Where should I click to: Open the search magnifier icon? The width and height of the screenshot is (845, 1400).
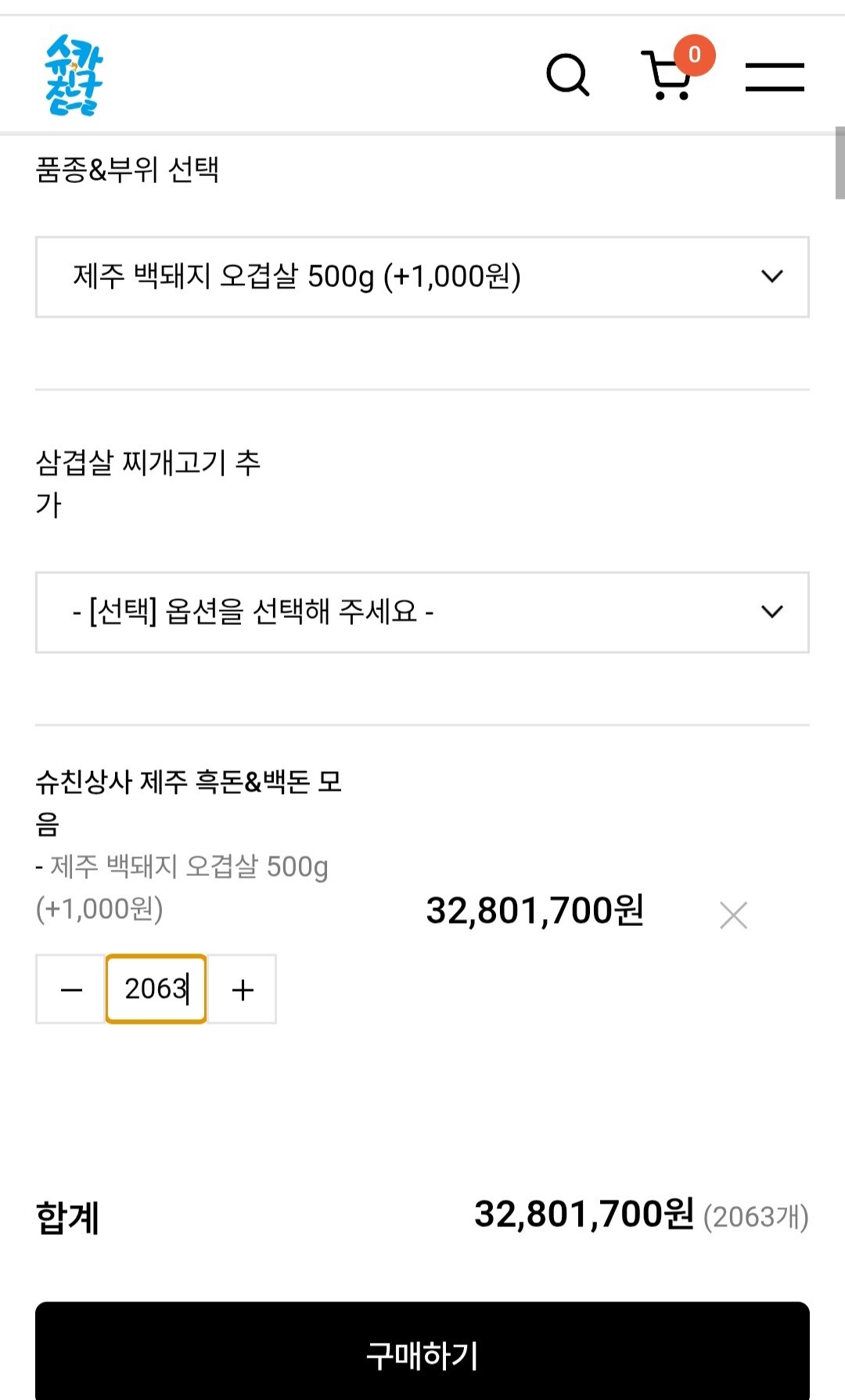(567, 76)
